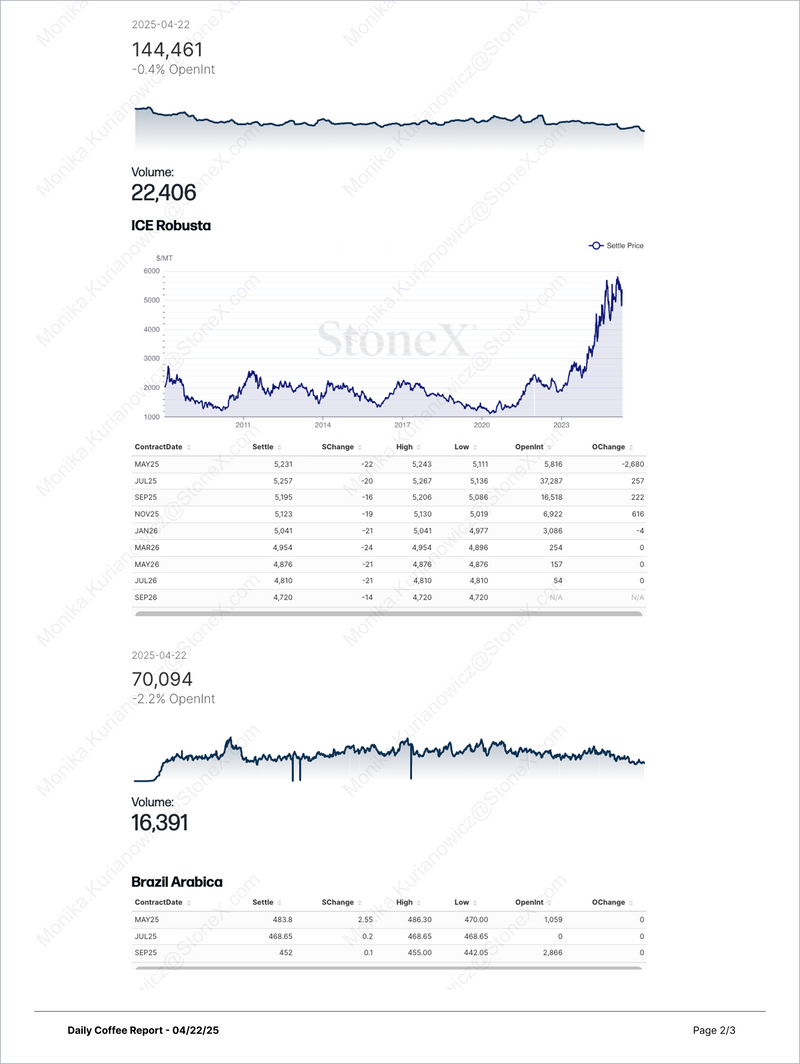Click Settle sort icon in ICE Robusta table
The width and height of the screenshot is (800, 1064).
(279, 447)
